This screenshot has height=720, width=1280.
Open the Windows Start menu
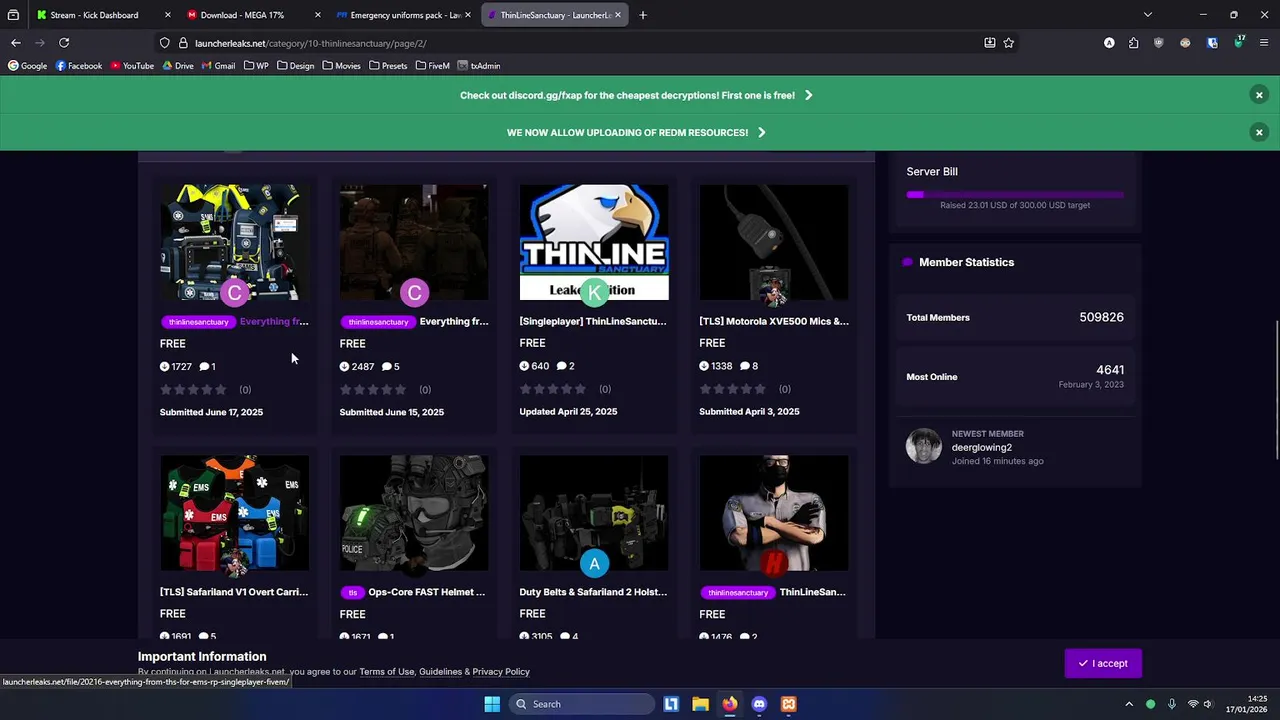(492, 704)
